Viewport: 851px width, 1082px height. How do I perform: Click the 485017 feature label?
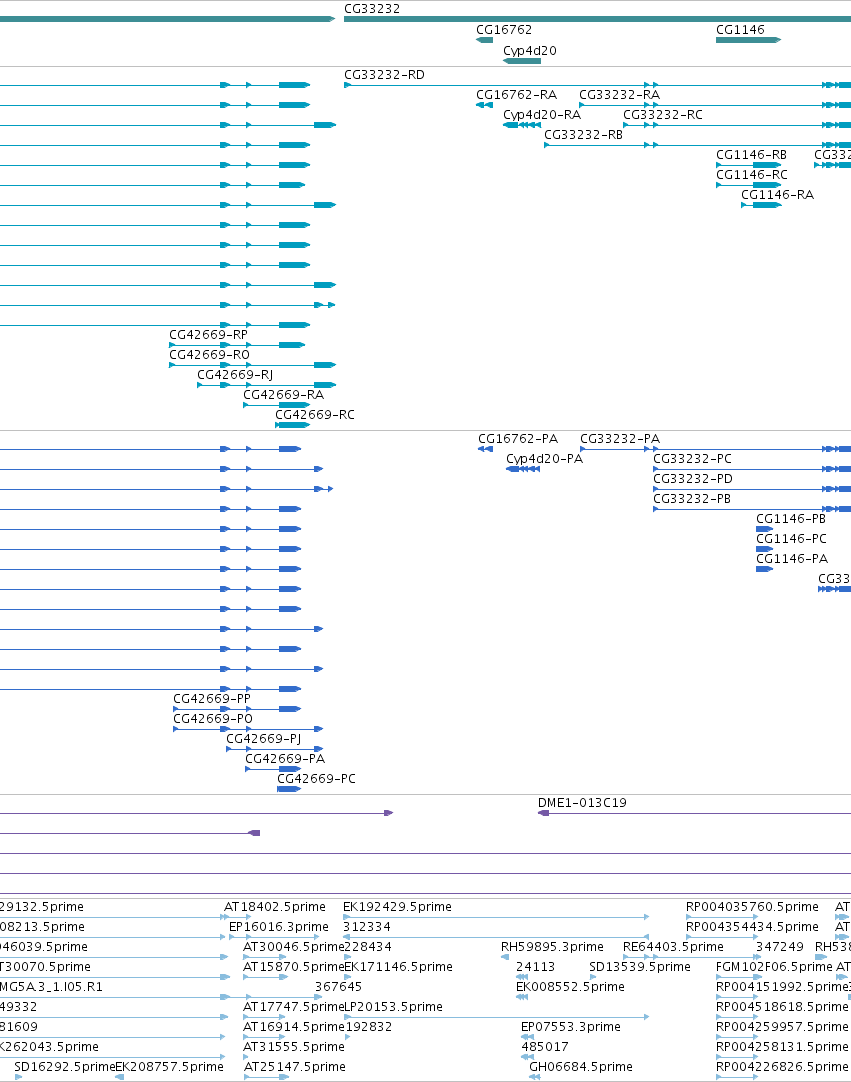tap(545, 1047)
